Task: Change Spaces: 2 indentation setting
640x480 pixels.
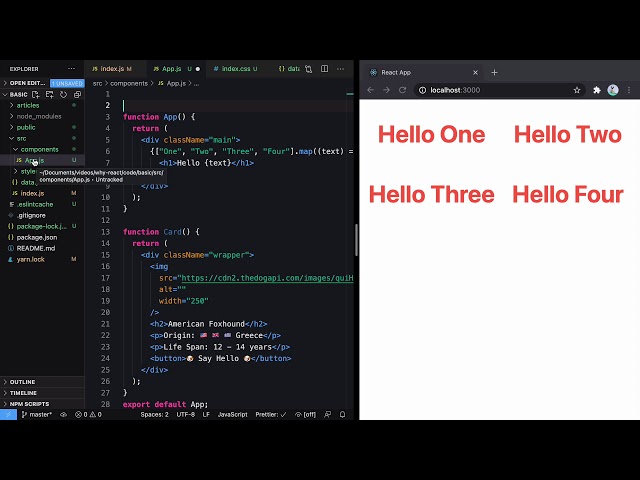Action: tap(154, 414)
